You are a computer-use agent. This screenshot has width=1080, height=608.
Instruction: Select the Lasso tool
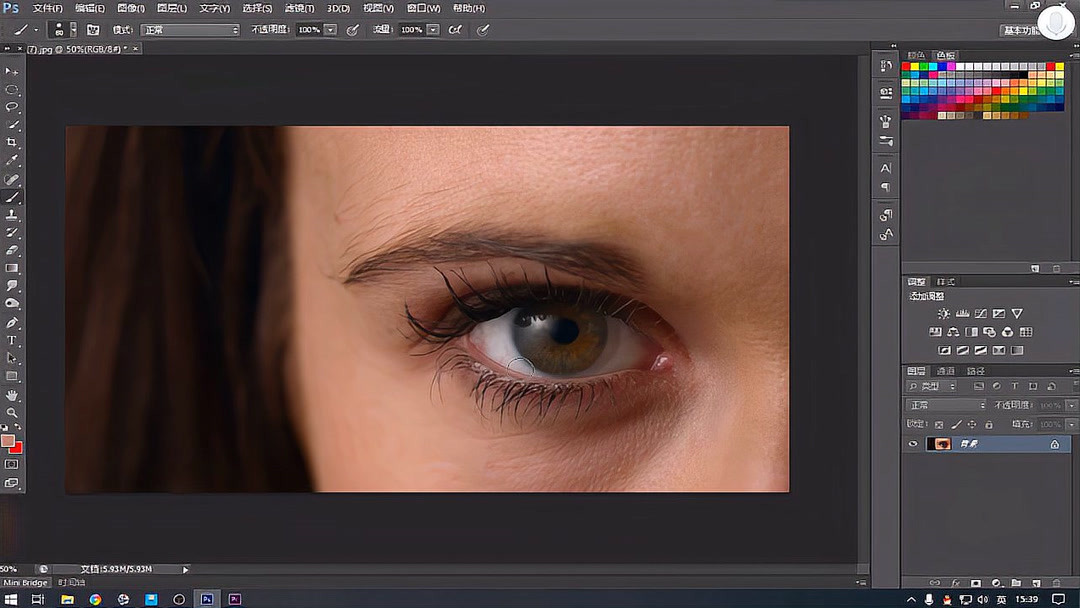pos(13,107)
